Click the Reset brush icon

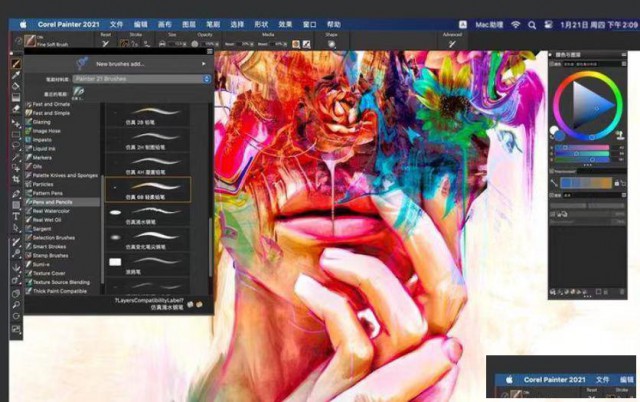pos(105,42)
